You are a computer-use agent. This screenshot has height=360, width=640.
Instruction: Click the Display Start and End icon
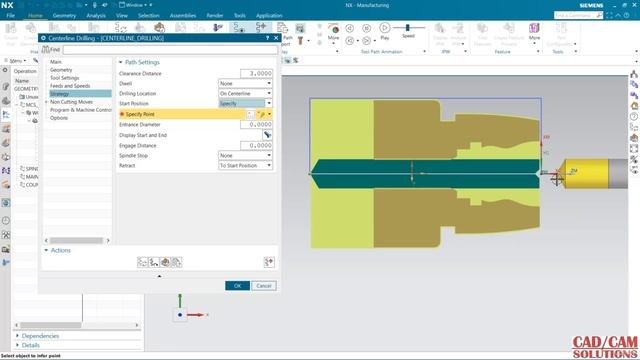coord(267,135)
